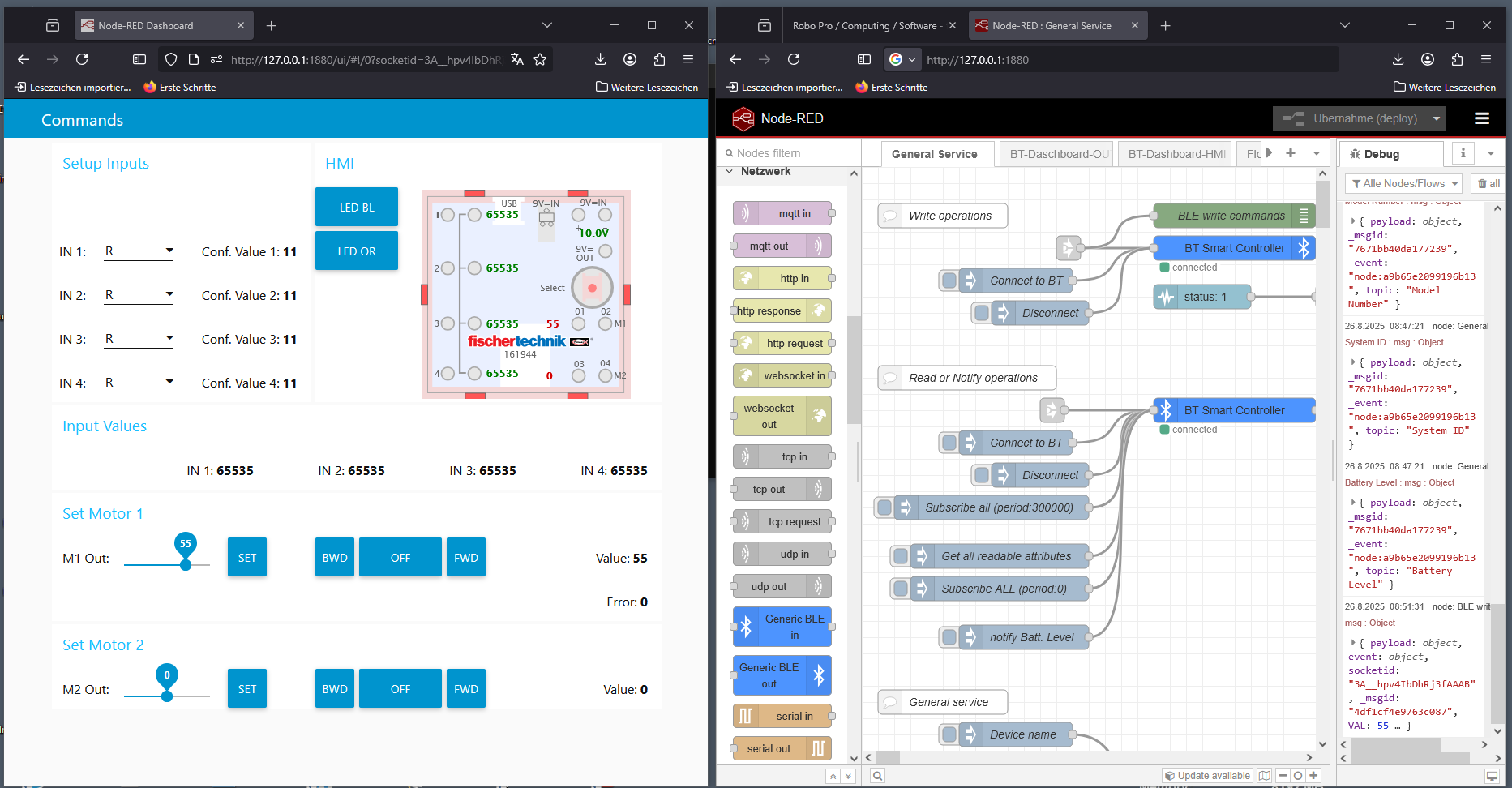Image resolution: width=1512 pixels, height=788 pixels.
Task: Select the Write operations comment node
Action: (x=943, y=216)
